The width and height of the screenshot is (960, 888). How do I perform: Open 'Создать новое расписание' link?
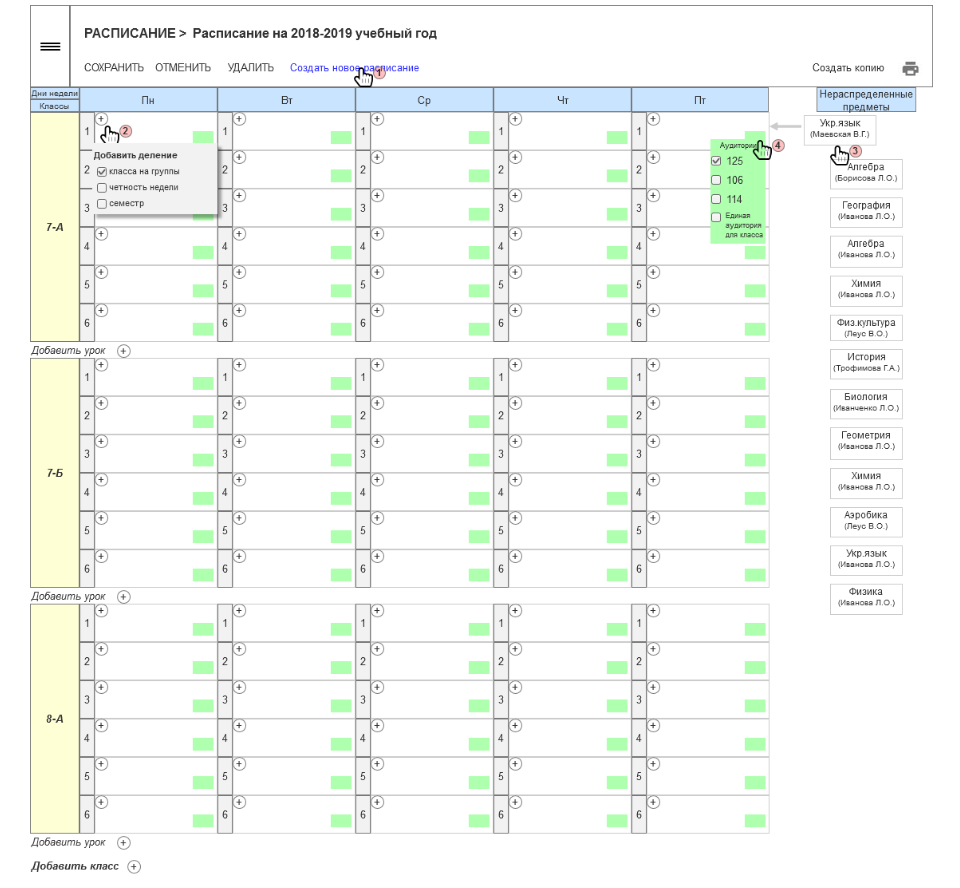pos(354,68)
